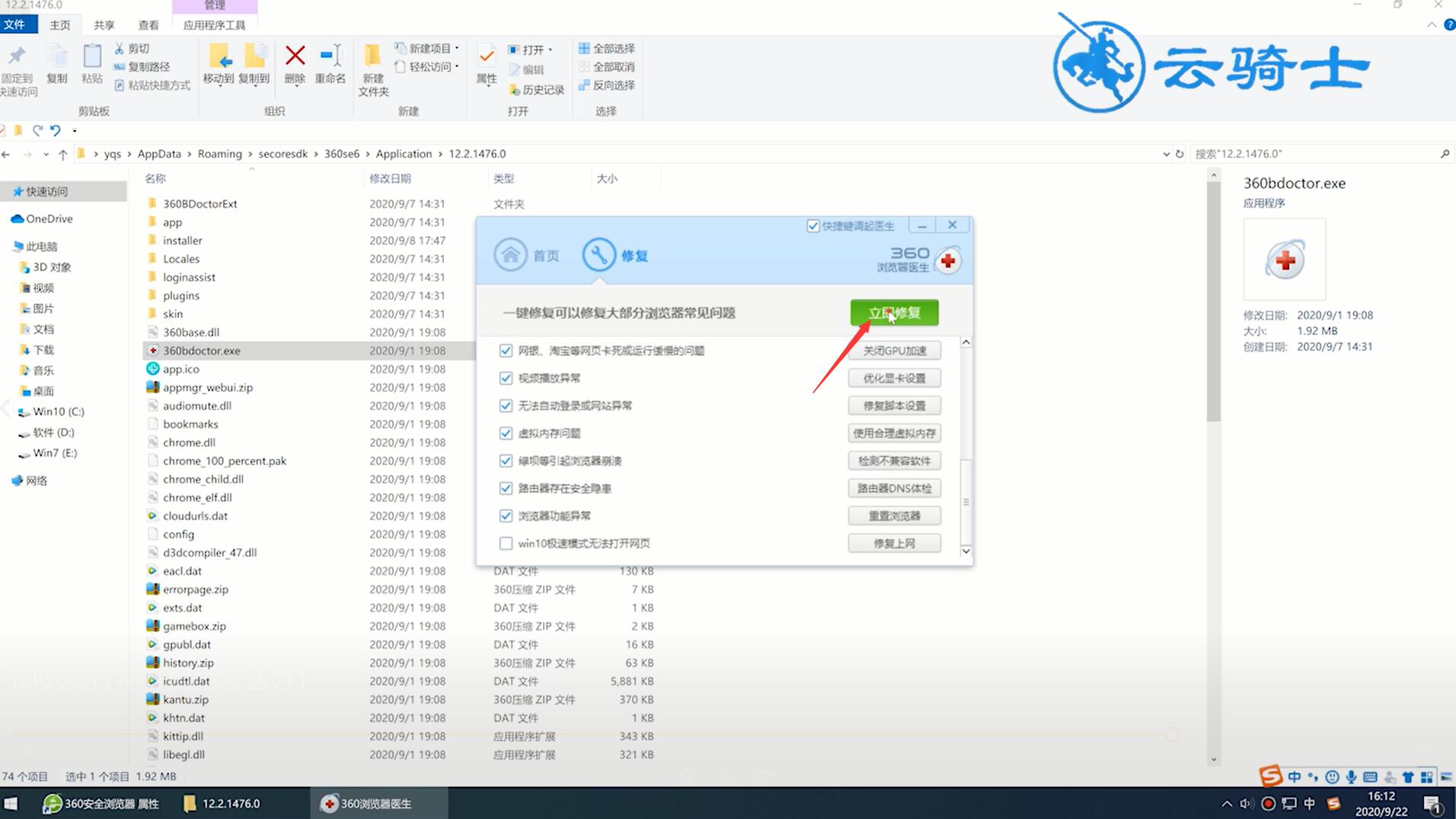Click the search magnifier icon
The image size is (1456, 819).
1445,154
